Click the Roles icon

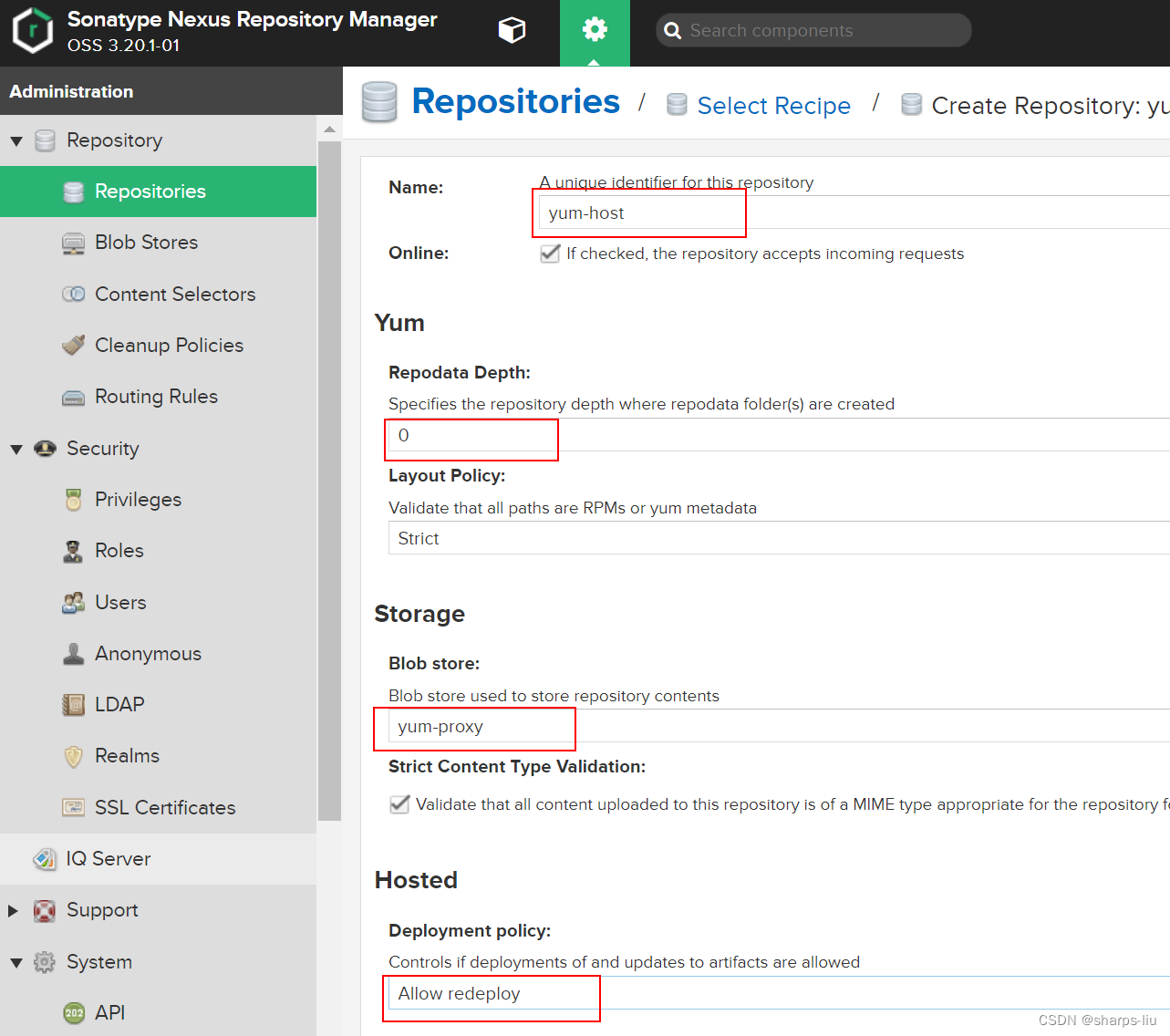[x=73, y=551]
